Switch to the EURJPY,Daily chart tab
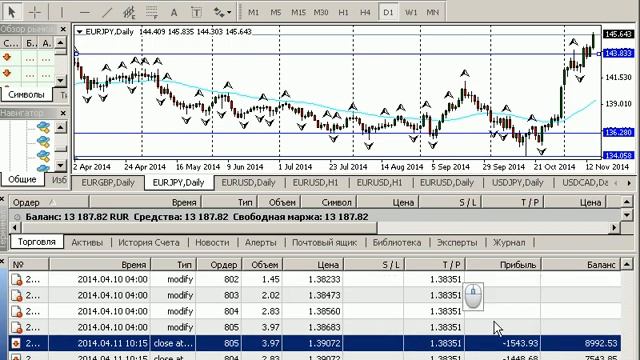This screenshot has height=360, width=640. (x=178, y=183)
